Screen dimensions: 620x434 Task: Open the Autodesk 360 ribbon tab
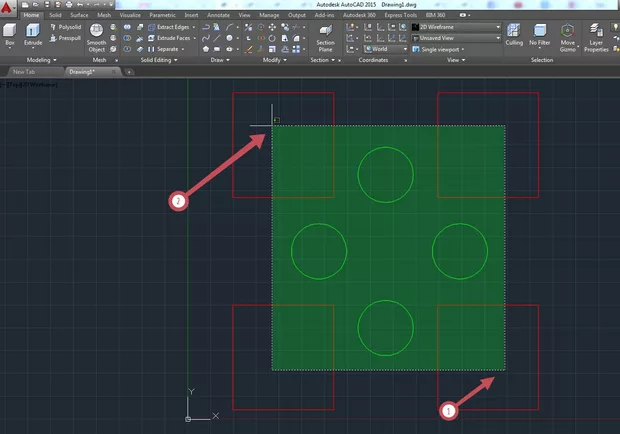click(x=359, y=15)
